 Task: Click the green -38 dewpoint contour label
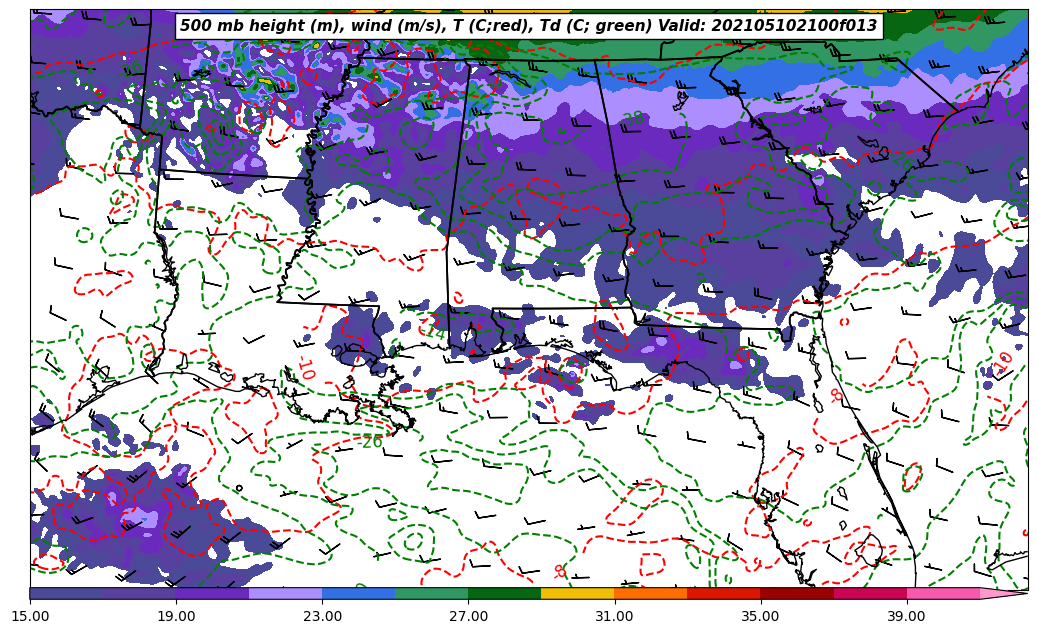point(632,119)
